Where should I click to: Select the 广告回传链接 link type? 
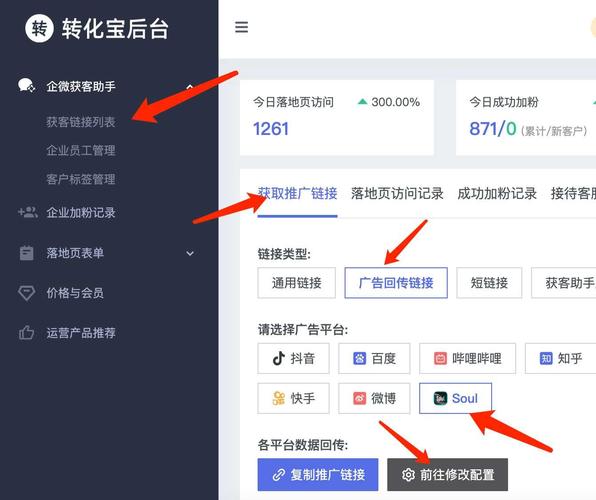tap(396, 283)
